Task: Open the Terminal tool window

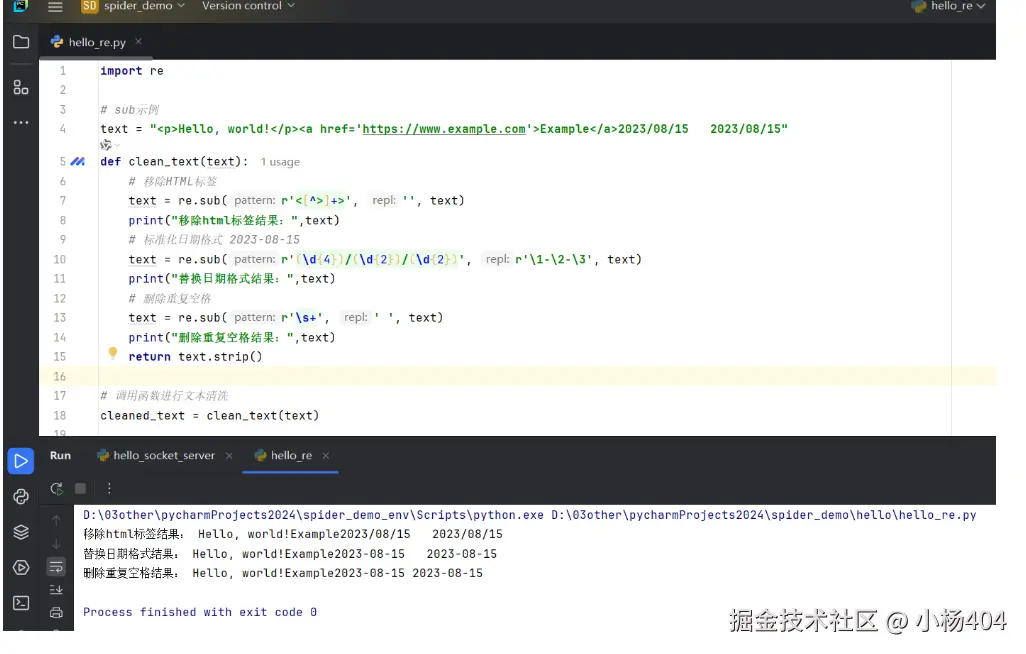Action: click(21, 602)
